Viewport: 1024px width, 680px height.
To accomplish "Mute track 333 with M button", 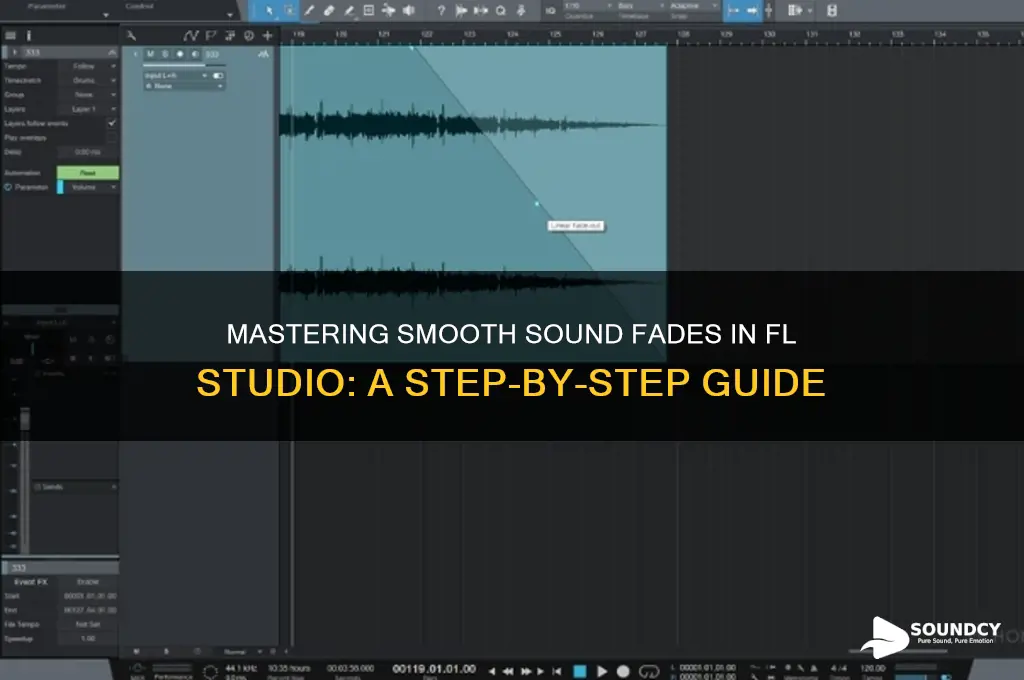I will [x=151, y=54].
